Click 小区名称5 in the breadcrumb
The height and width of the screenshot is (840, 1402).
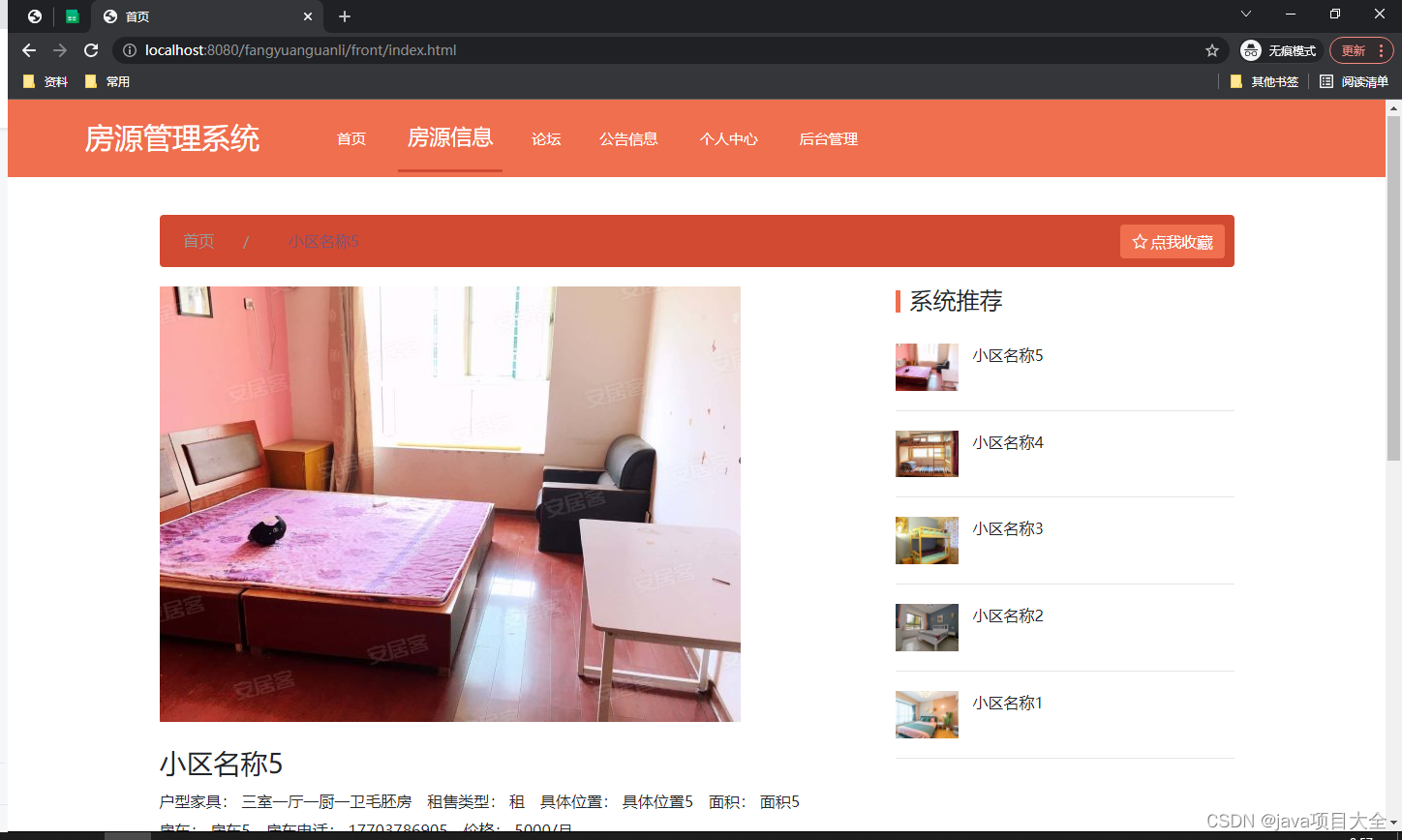[x=323, y=241]
